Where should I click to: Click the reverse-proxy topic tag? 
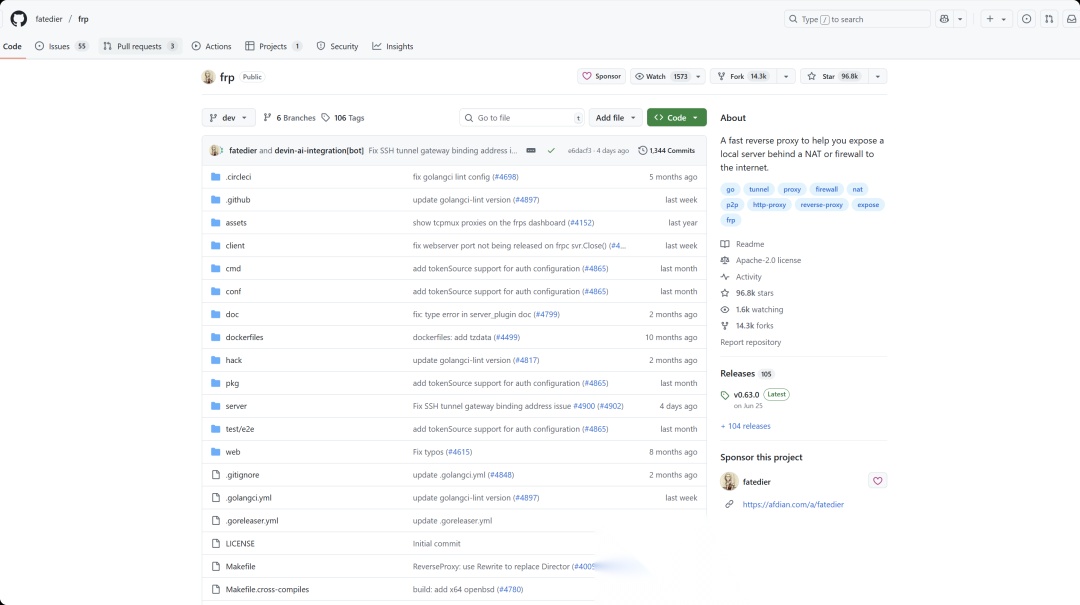[821, 205]
